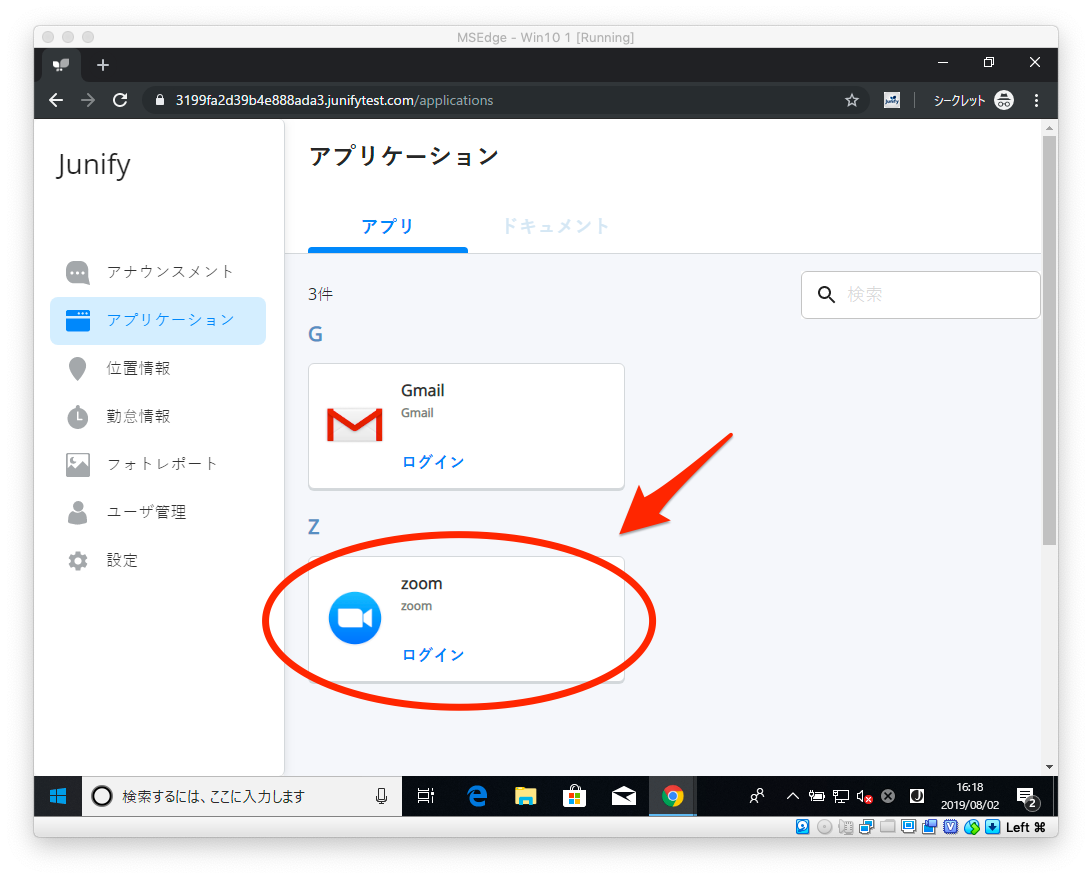The height and width of the screenshot is (879, 1092).
Task: Click the シークレット incognito indicator
Action: (x=973, y=100)
